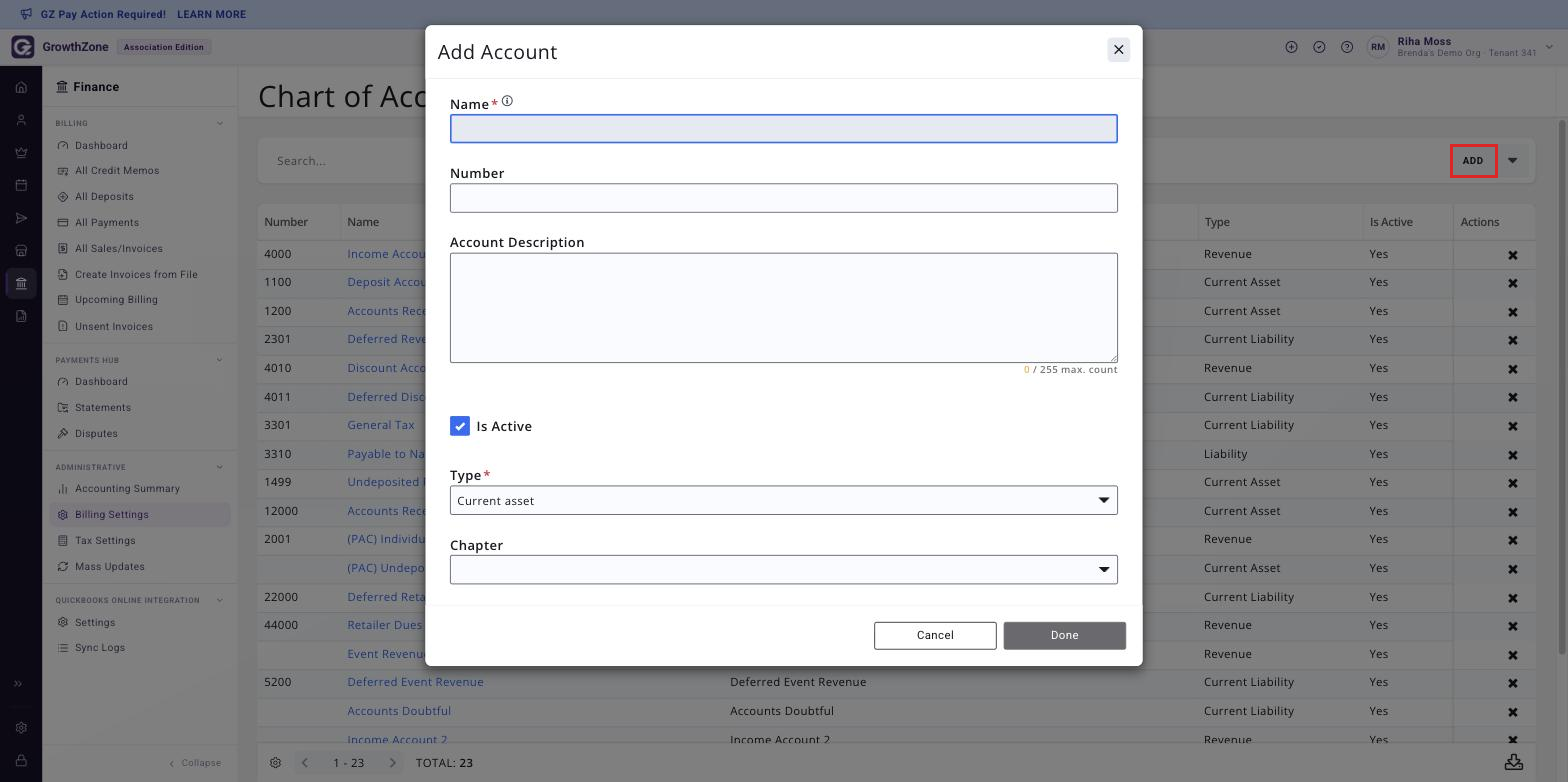The height and width of the screenshot is (782, 1568).
Task: Collapse the Billing section
Action: coord(220,124)
